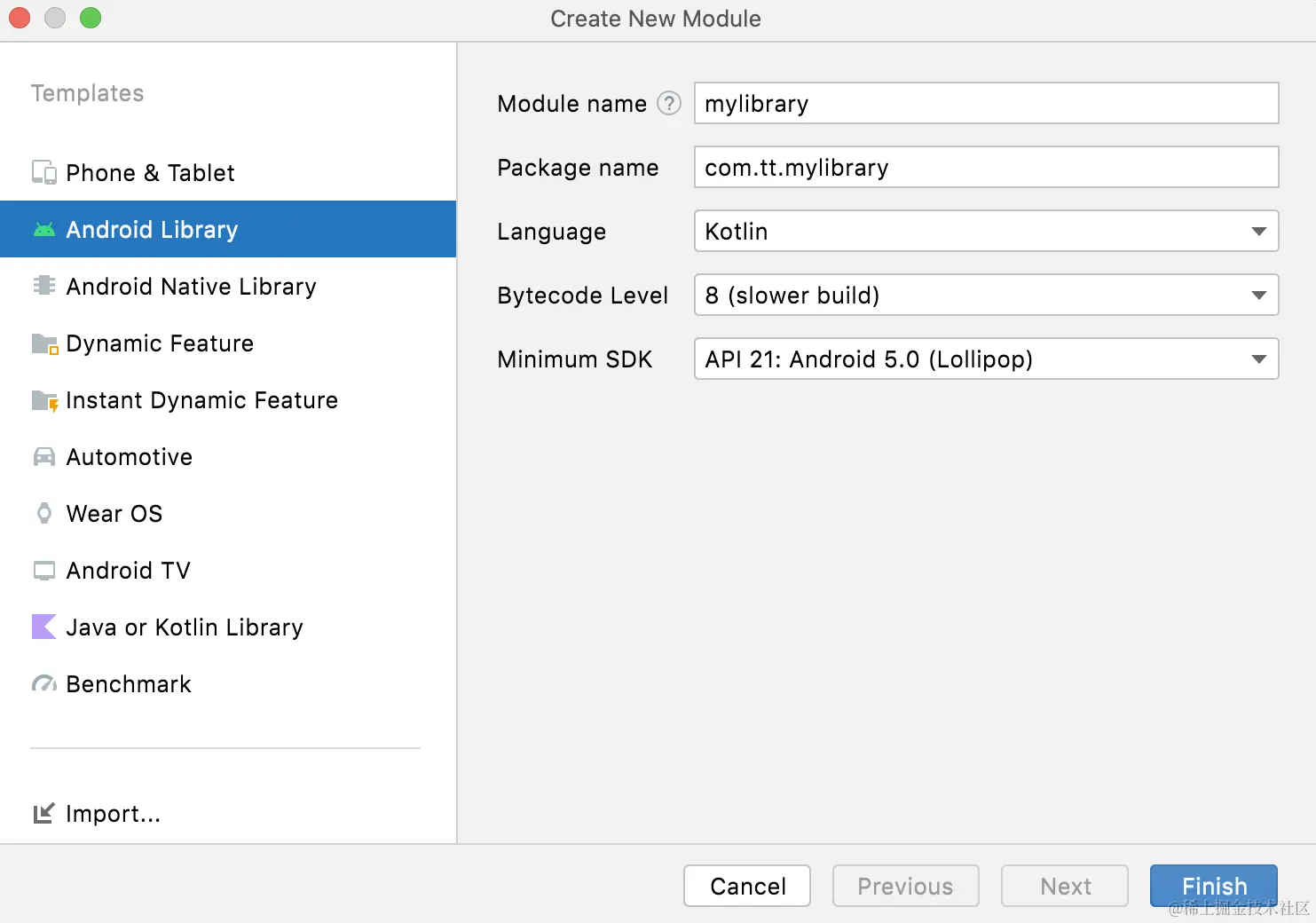Click the Kotlin library icon
Image resolution: width=1316 pixels, height=923 pixels.
pyautogui.click(x=44, y=627)
